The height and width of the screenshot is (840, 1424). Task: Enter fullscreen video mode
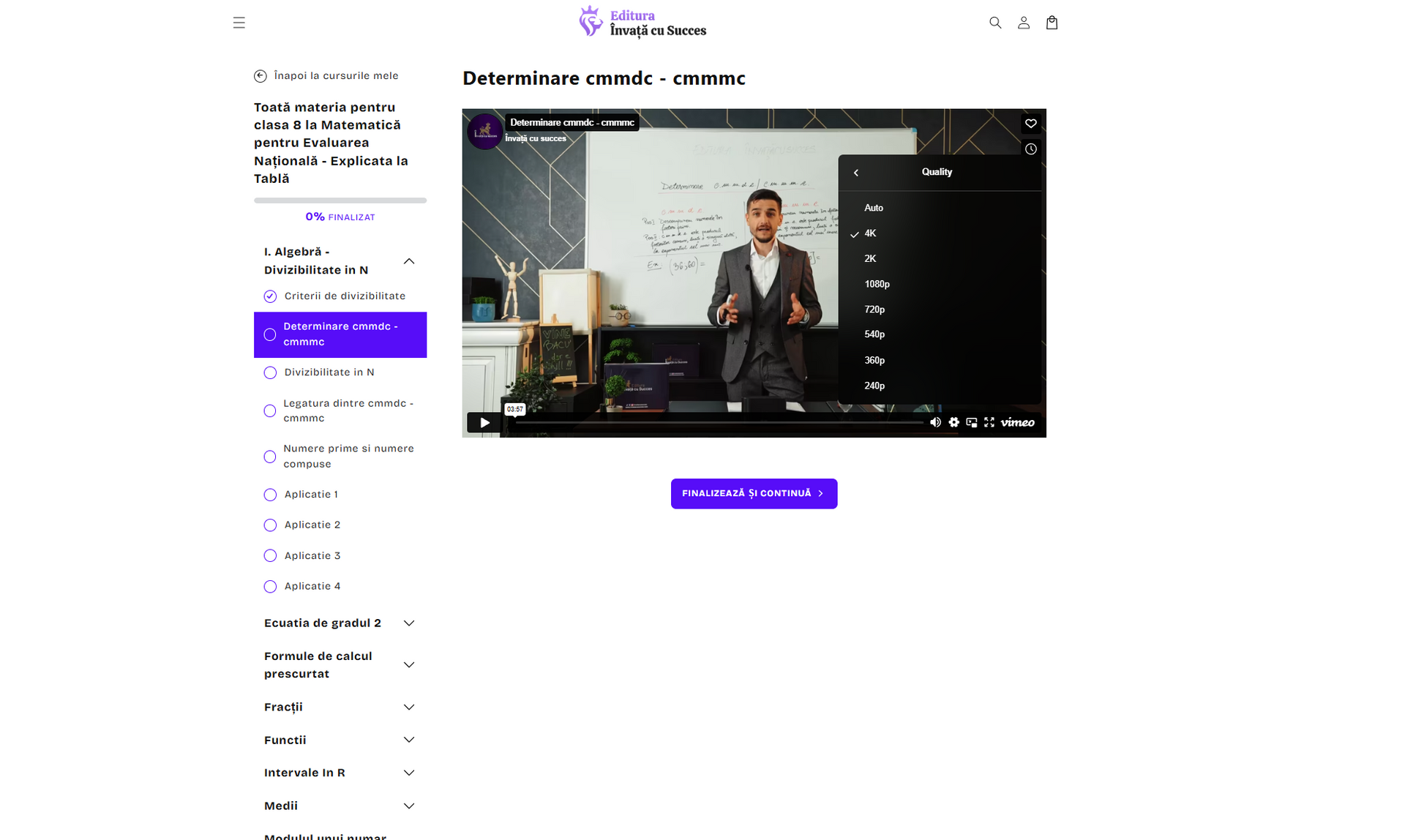pos(989,422)
